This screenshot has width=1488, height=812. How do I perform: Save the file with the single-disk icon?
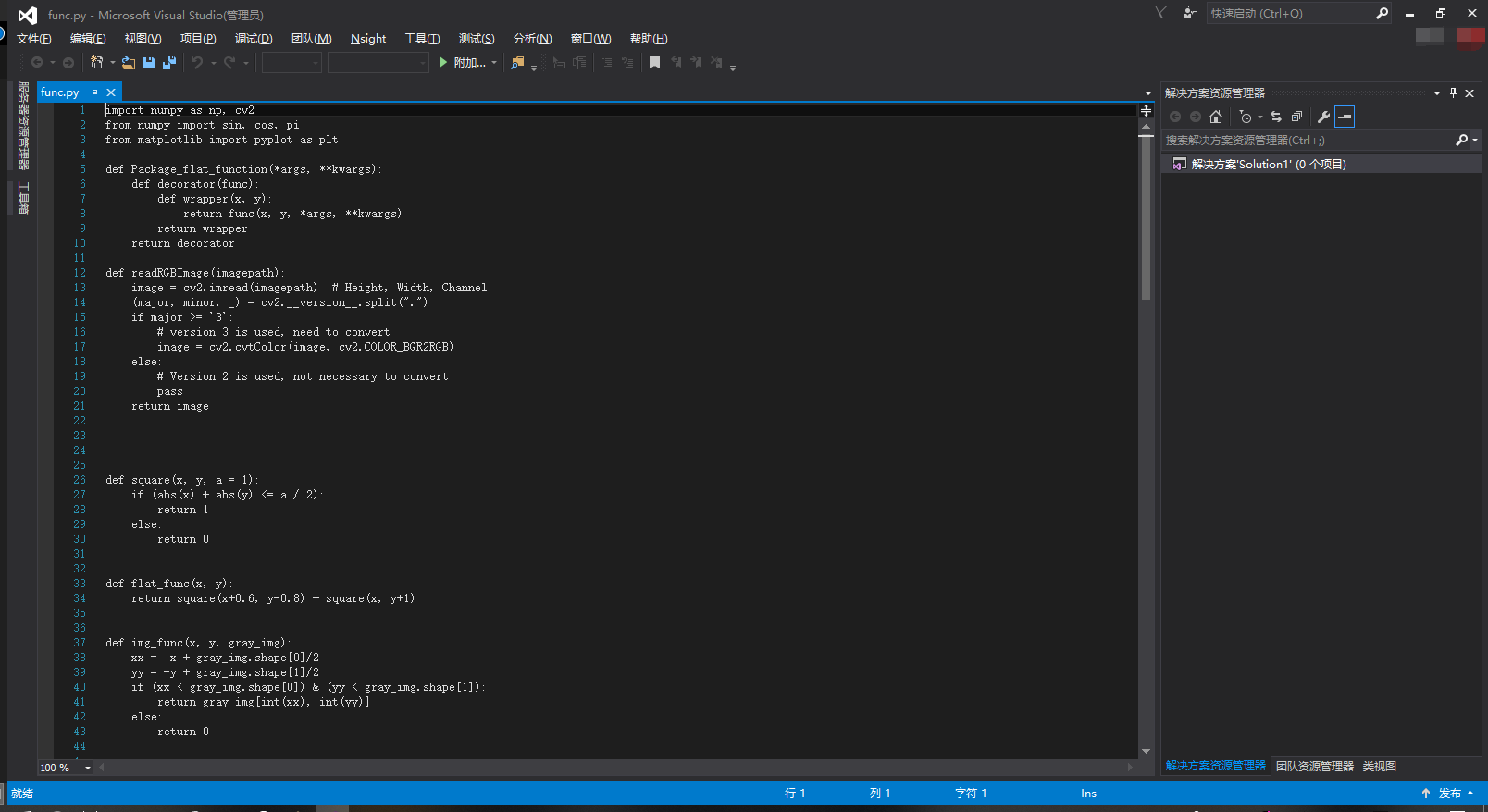click(149, 63)
